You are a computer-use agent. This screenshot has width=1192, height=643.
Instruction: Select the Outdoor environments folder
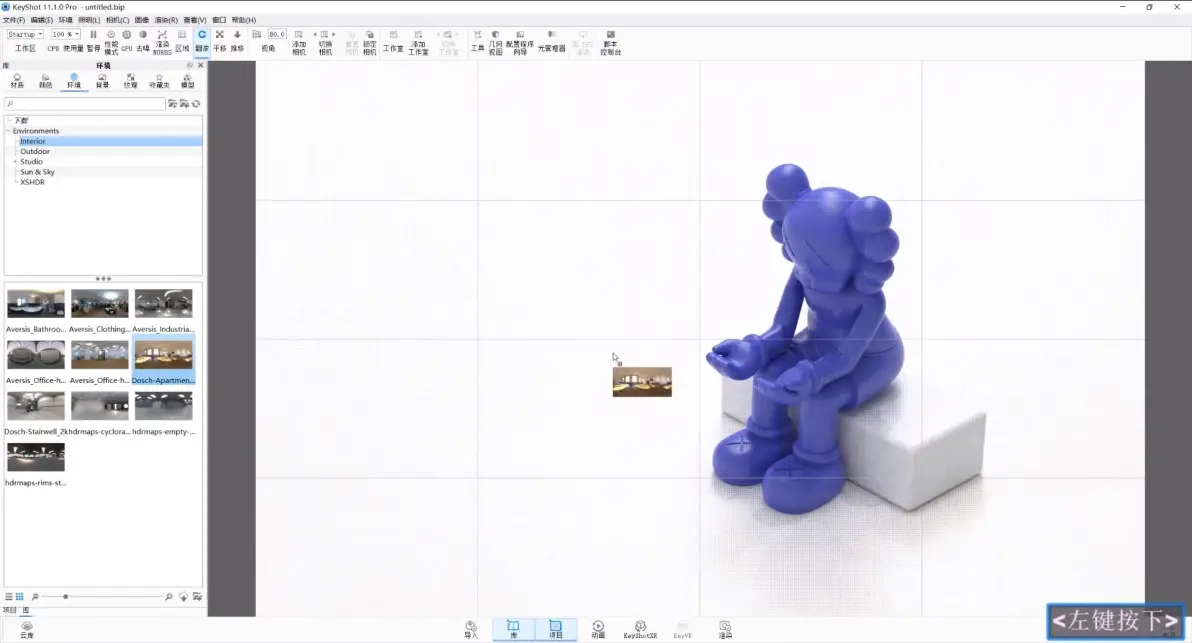[35, 151]
